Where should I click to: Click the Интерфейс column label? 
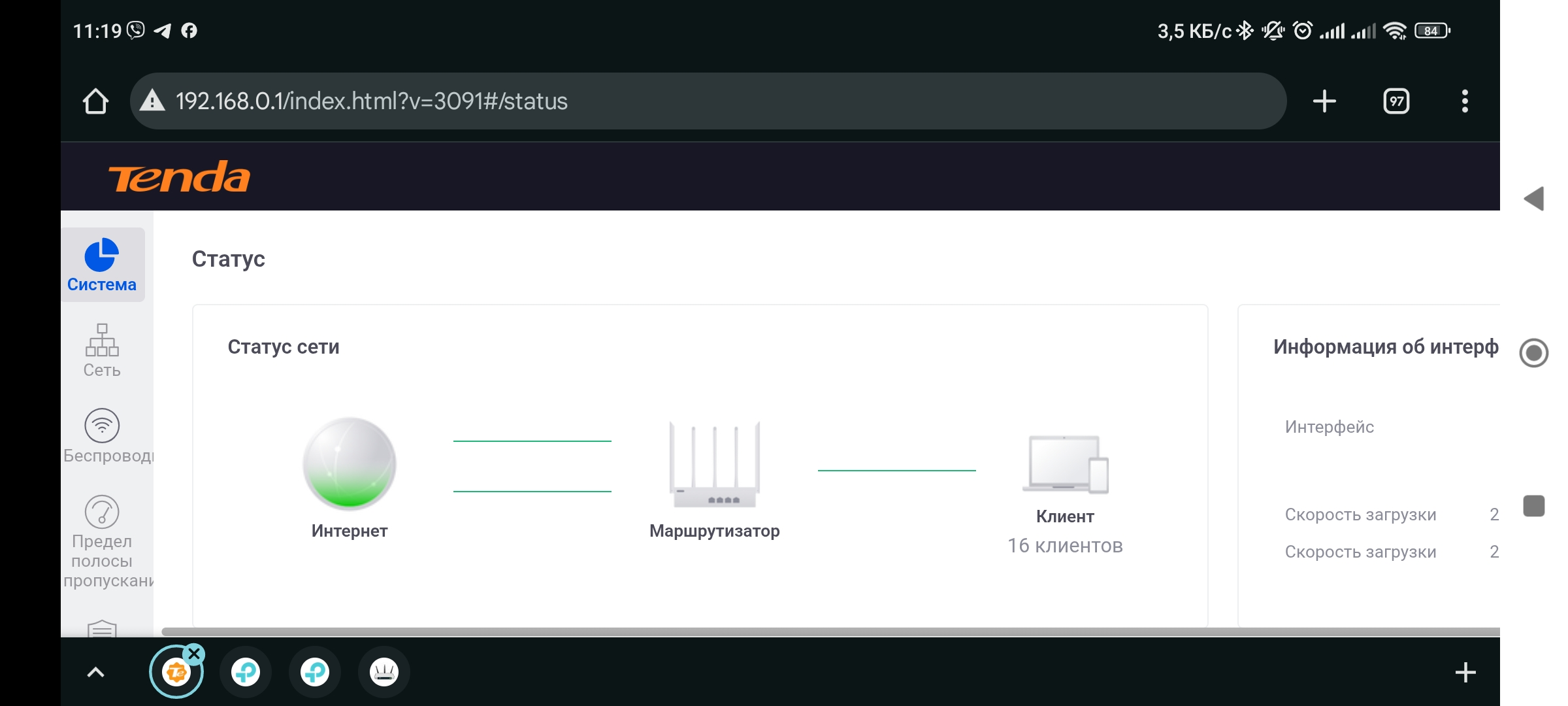coord(1330,427)
